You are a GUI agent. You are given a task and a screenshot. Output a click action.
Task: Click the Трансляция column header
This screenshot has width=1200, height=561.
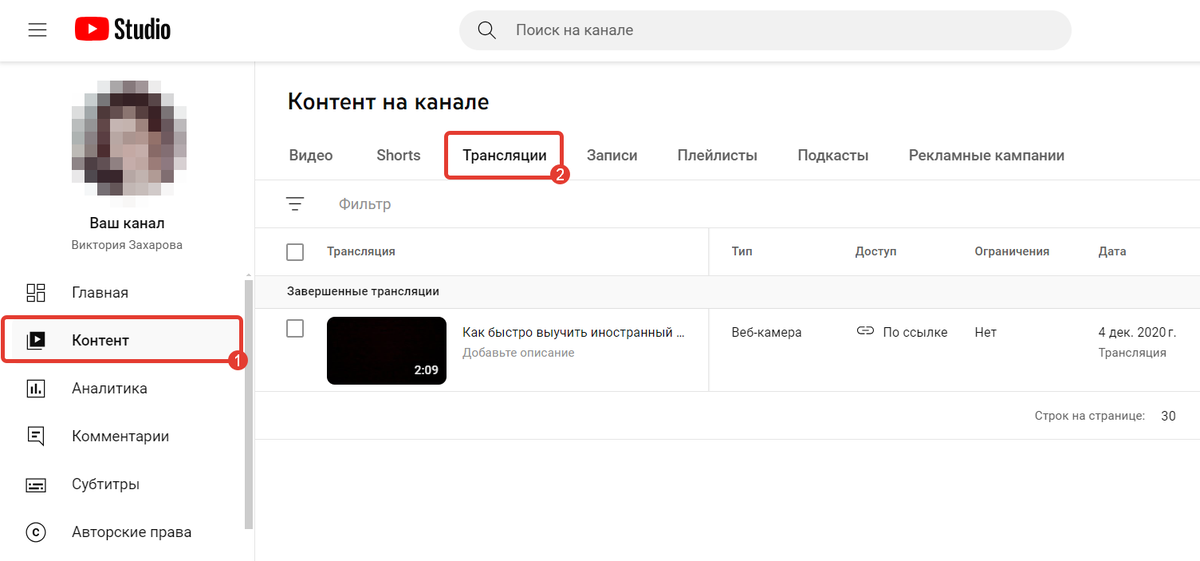pyautogui.click(x=361, y=252)
